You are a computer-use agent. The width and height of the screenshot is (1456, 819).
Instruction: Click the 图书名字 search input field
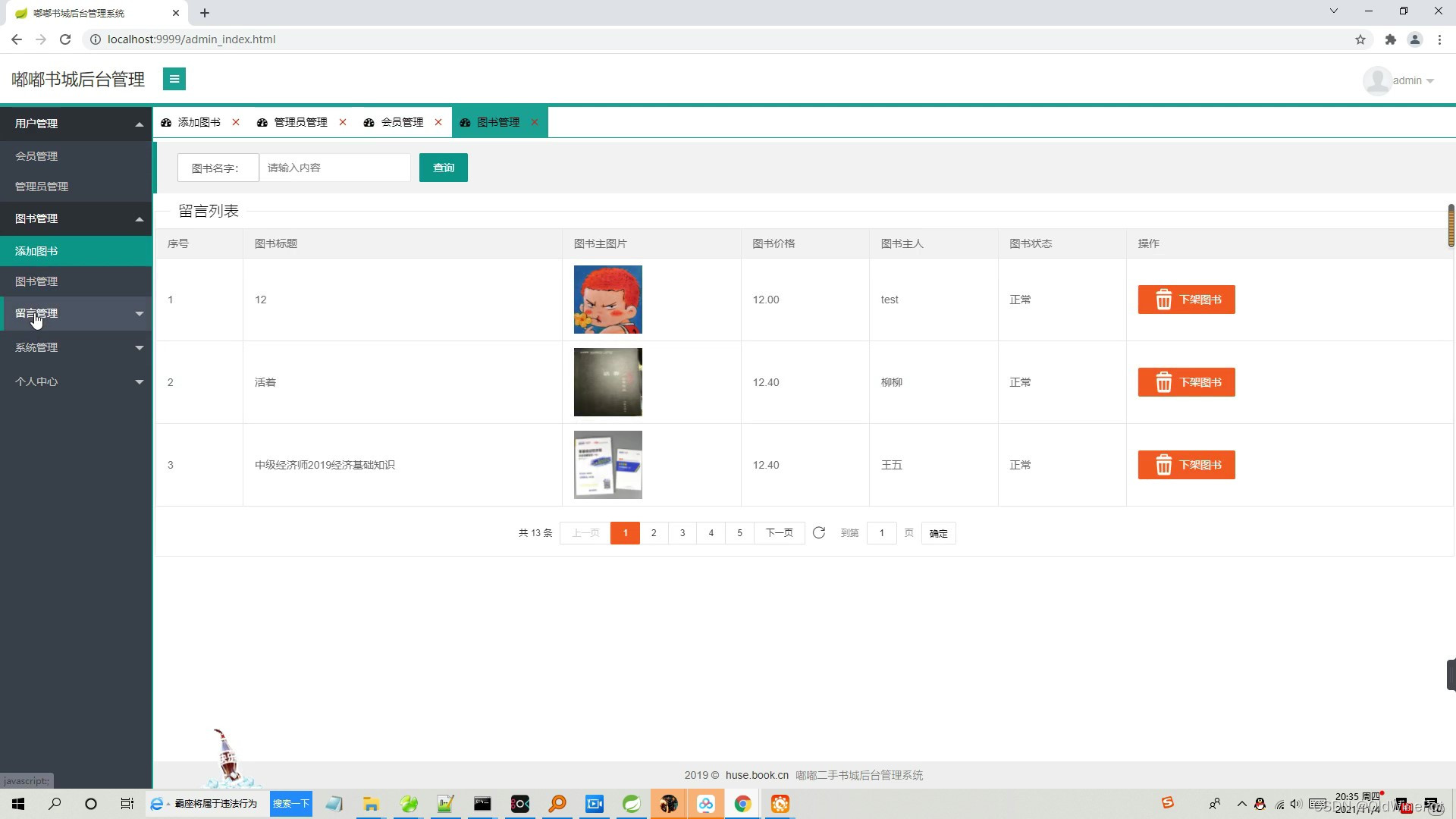(x=334, y=168)
